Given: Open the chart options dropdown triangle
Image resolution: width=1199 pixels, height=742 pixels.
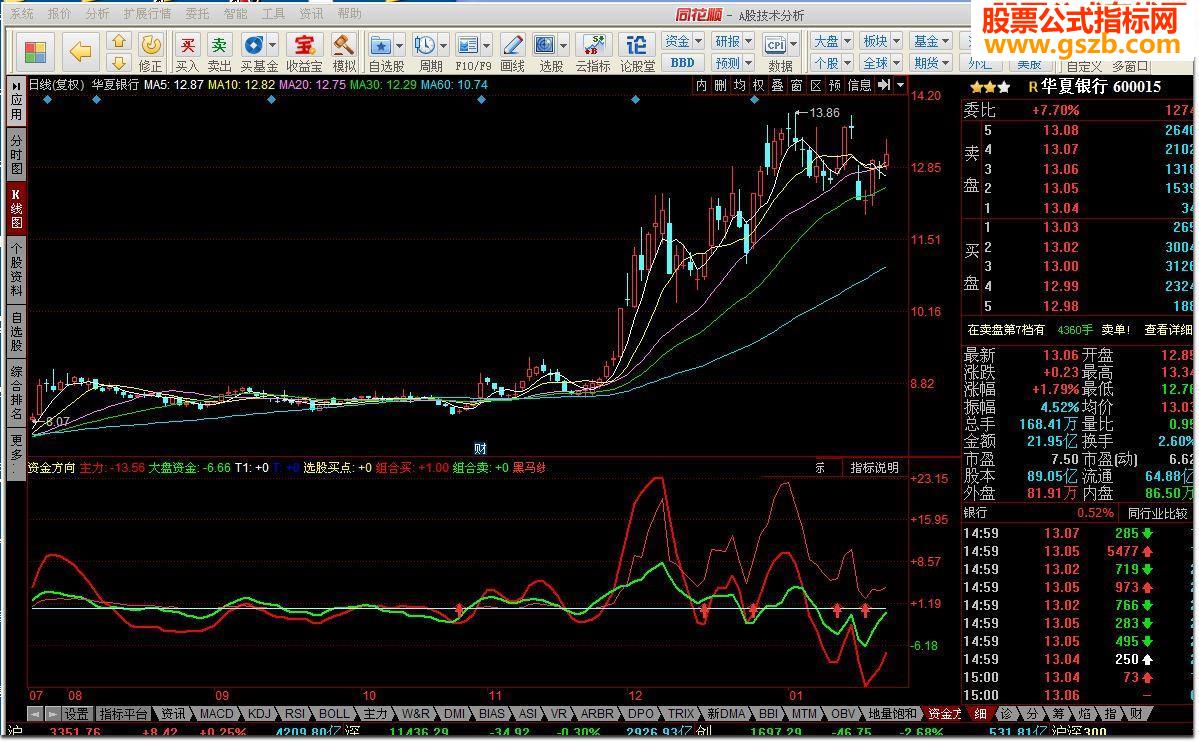Looking at the screenshot, I should 901,85.
